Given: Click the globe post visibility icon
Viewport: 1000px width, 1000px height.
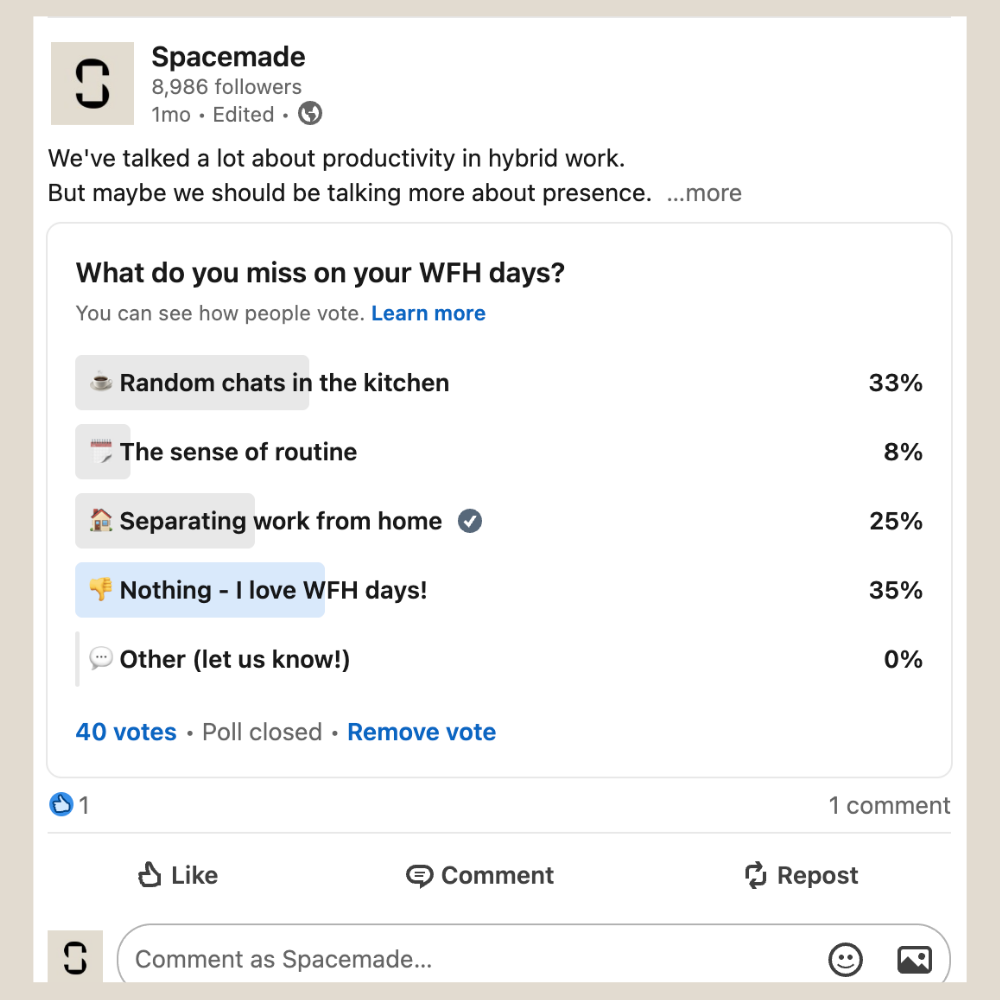Looking at the screenshot, I should pos(309,114).
